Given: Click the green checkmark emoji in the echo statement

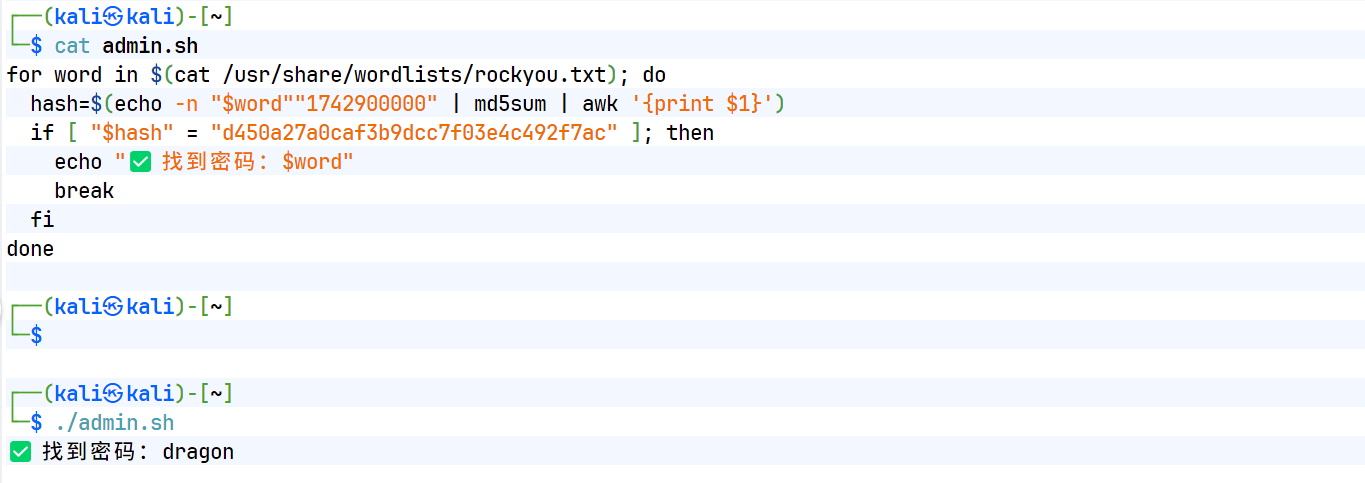Looking at the screenshot, I should pos(141,162).
